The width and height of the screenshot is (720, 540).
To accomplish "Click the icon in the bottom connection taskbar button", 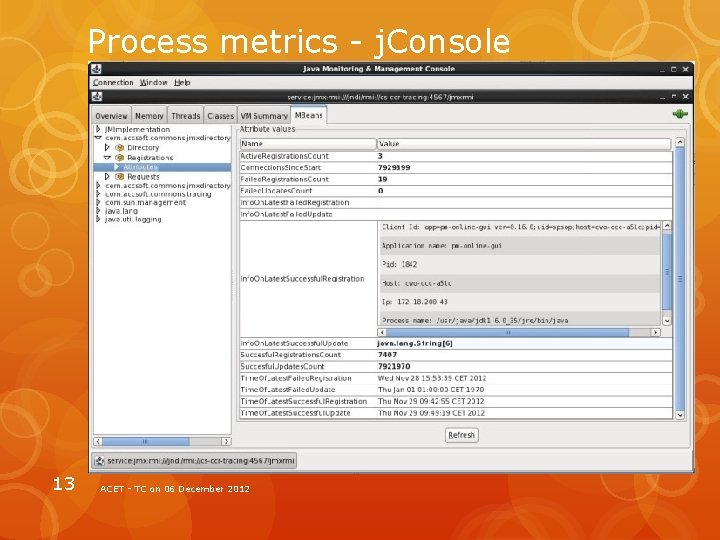I will coord(100,461).
